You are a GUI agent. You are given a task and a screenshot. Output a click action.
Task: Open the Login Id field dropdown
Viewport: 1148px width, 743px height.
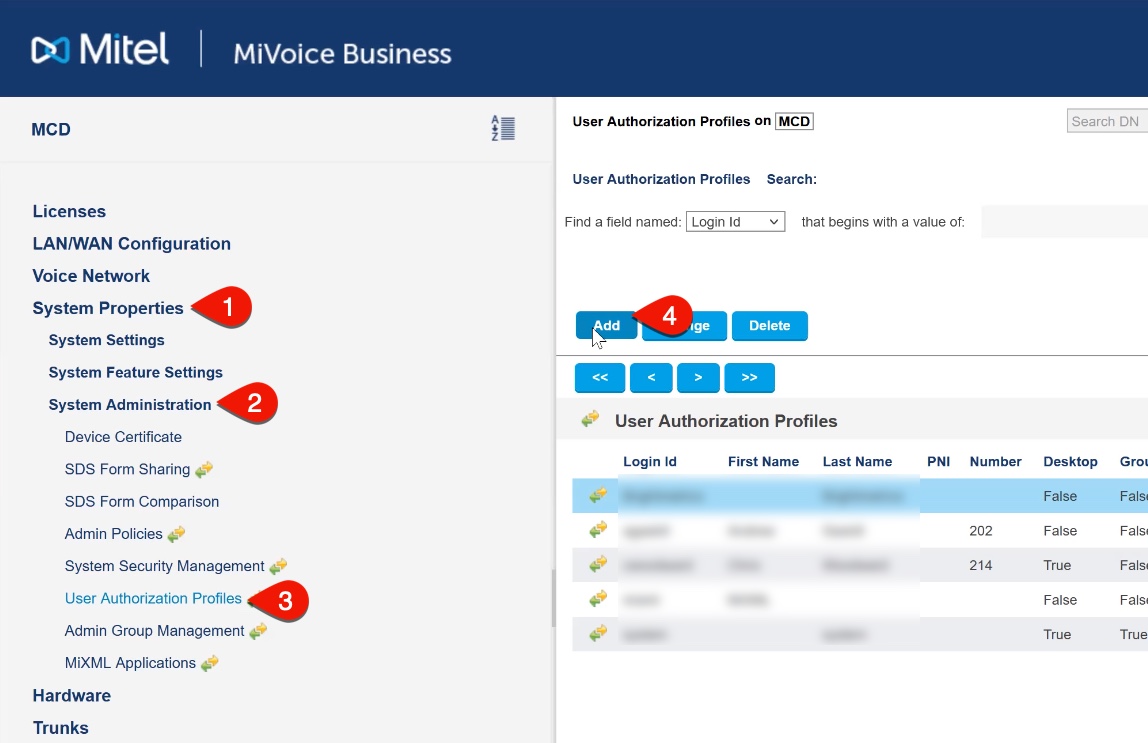click(735, 221)
